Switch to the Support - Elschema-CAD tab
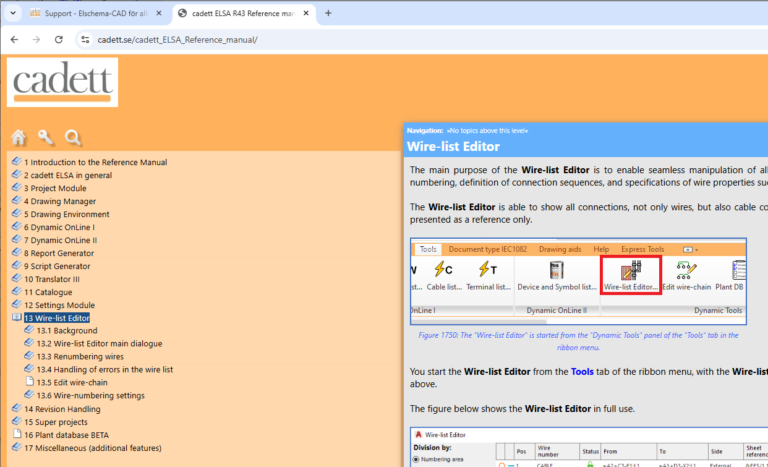 (96, 13)
